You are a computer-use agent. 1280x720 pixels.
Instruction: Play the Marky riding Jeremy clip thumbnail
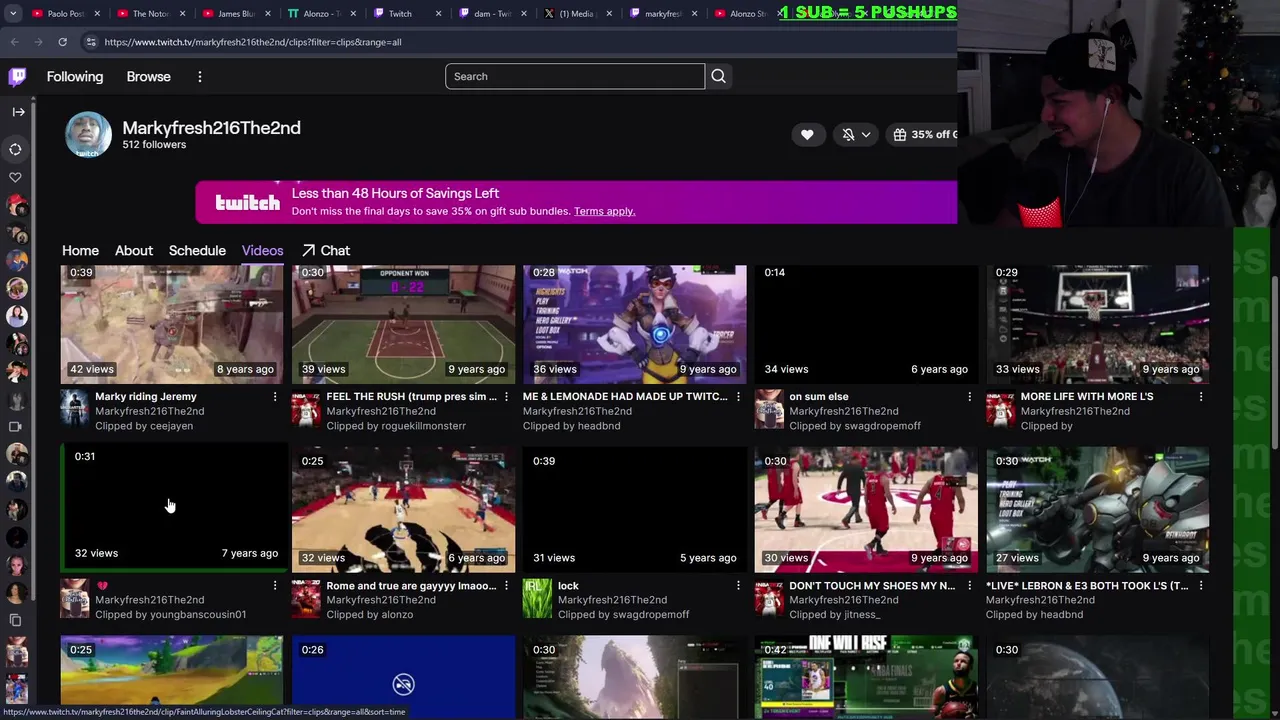(172, 324)
